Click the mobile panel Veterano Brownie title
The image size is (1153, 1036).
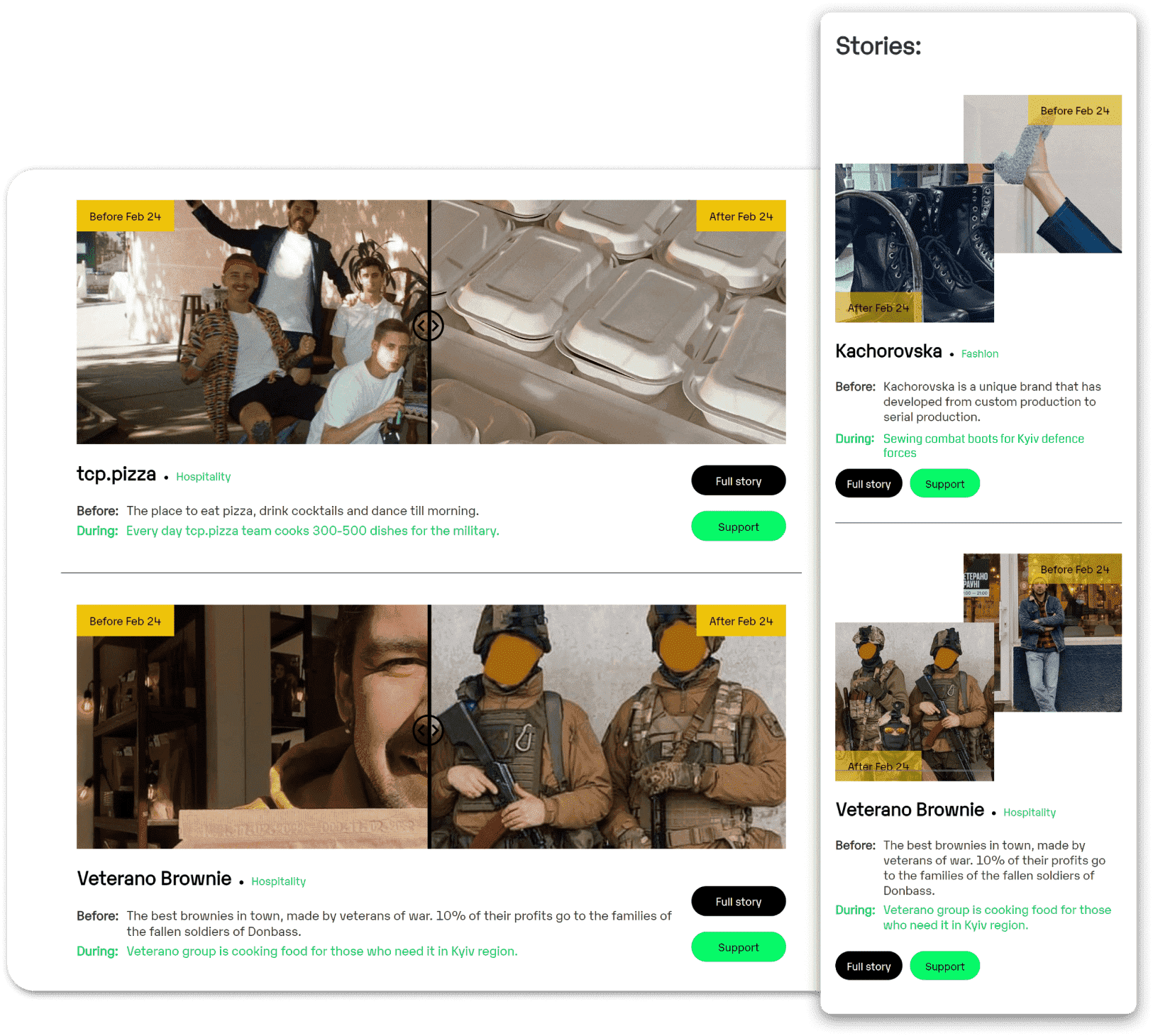coord(910,810)
